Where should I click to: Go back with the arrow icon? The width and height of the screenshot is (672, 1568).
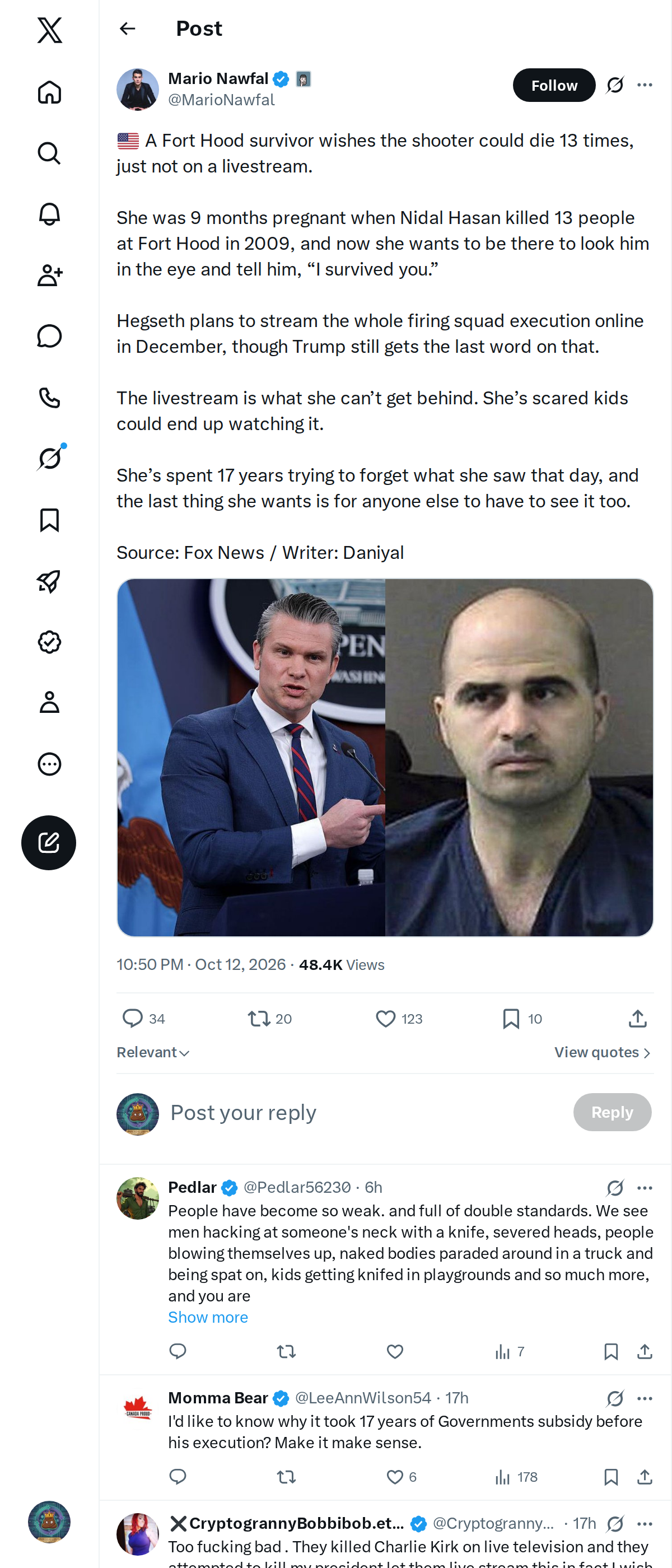[127, 29]
